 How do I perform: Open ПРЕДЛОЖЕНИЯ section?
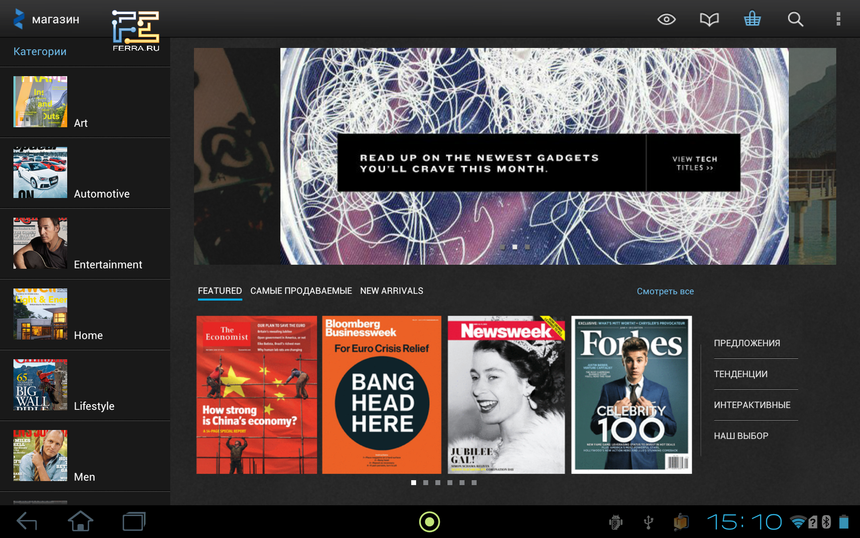747,343
